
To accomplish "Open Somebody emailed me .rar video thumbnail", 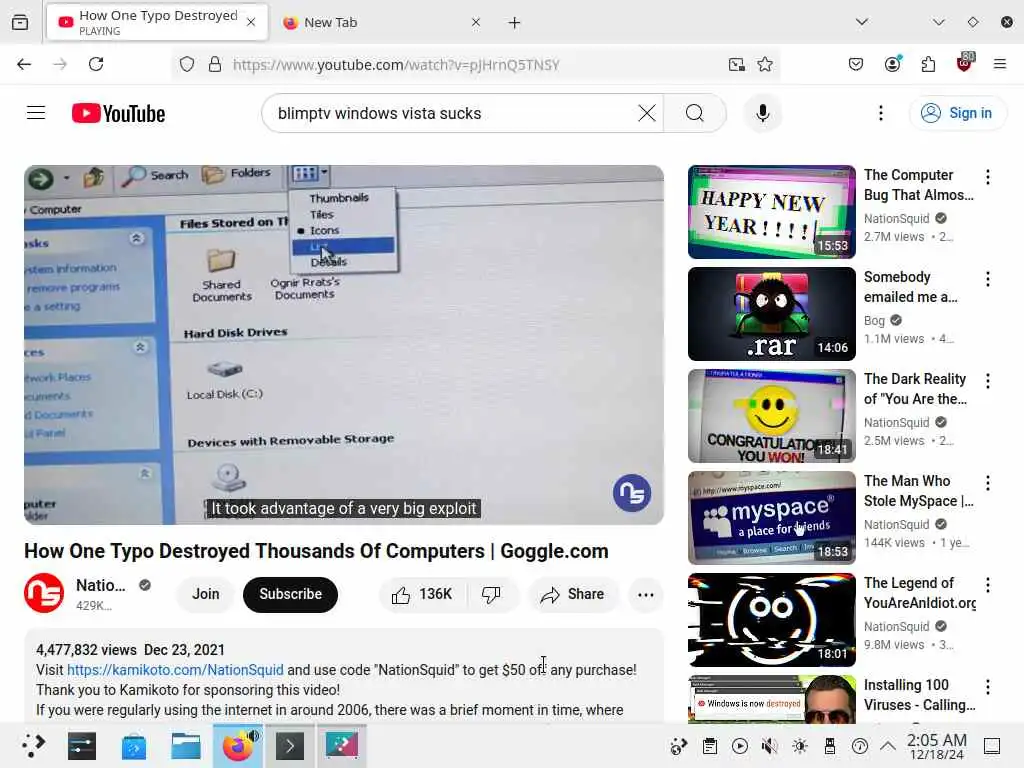I will coord(771,313).
